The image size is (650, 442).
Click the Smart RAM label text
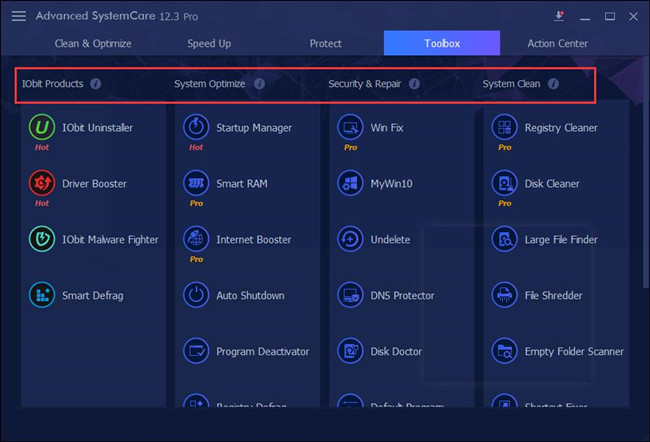point(242,184)
